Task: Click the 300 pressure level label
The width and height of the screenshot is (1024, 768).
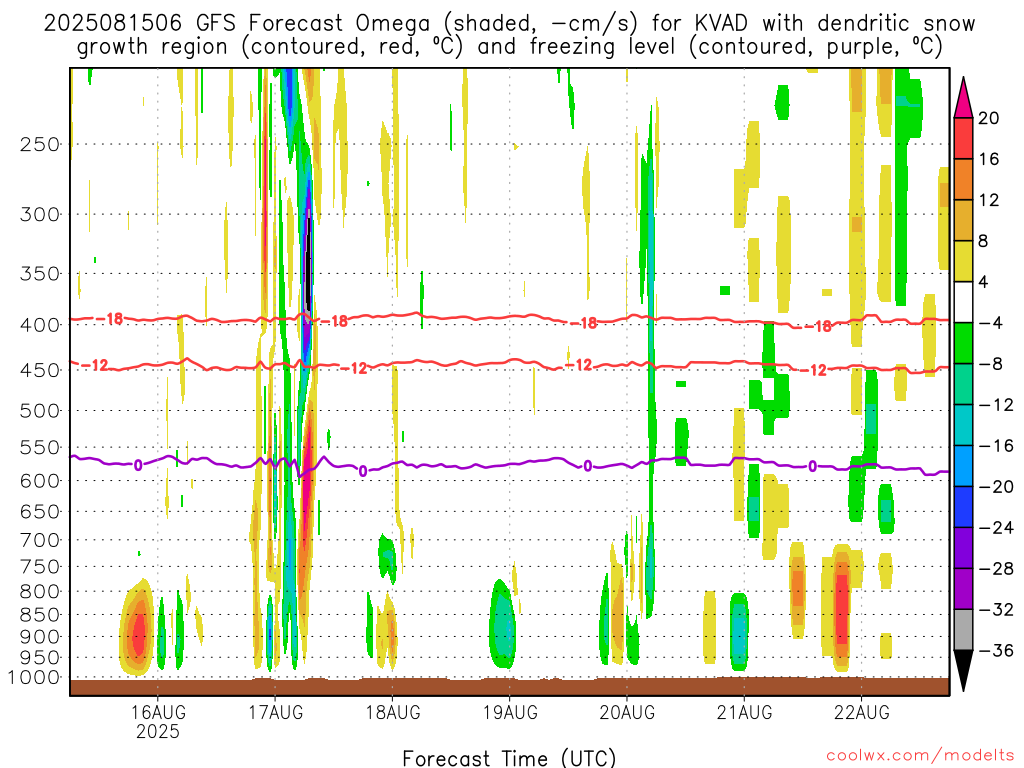Action: tap(40, 214)
